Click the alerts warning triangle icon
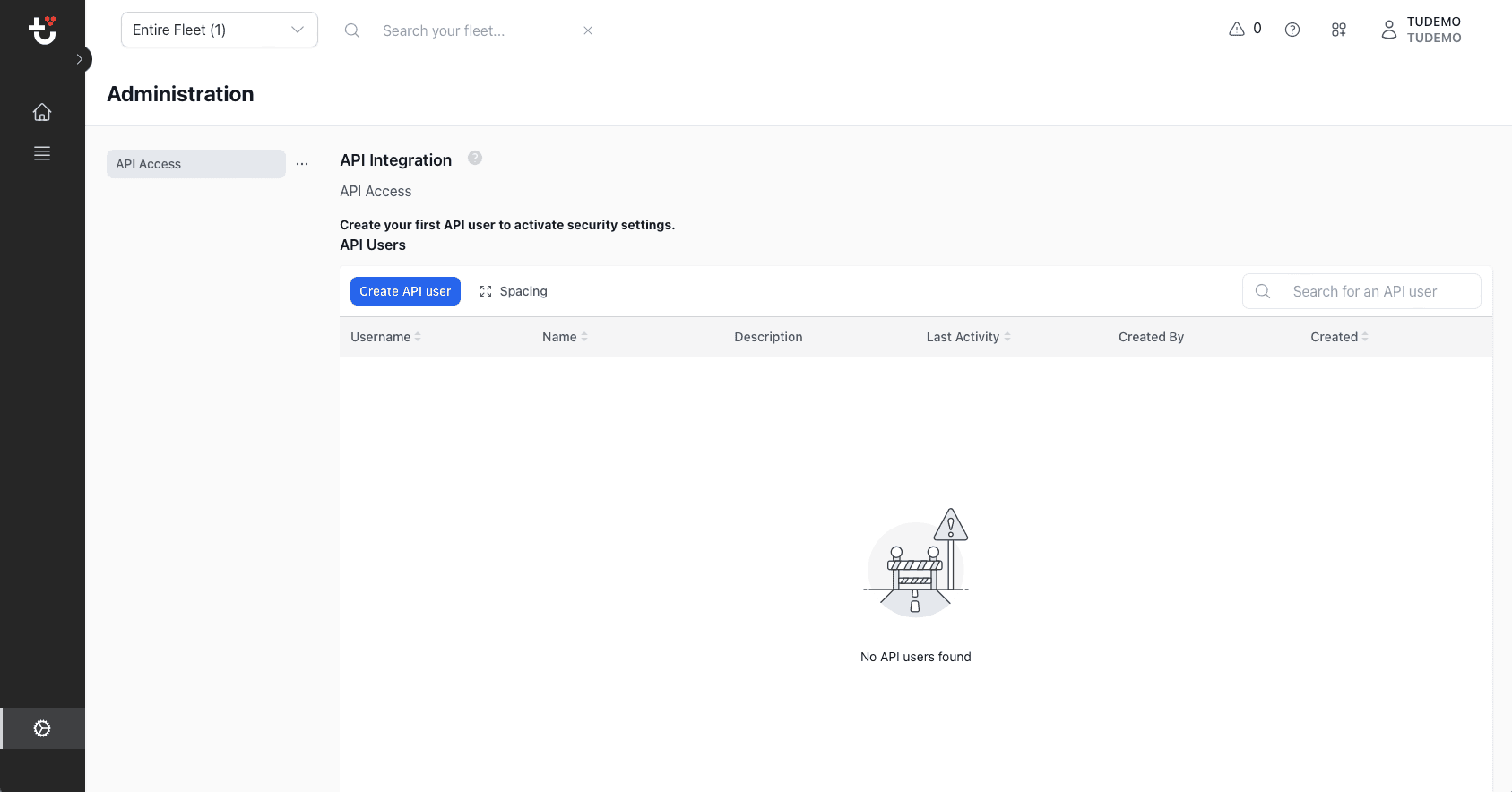The width and height of the screenshot is (1512, 792). pyautogui.click(x=1237, y=30)
